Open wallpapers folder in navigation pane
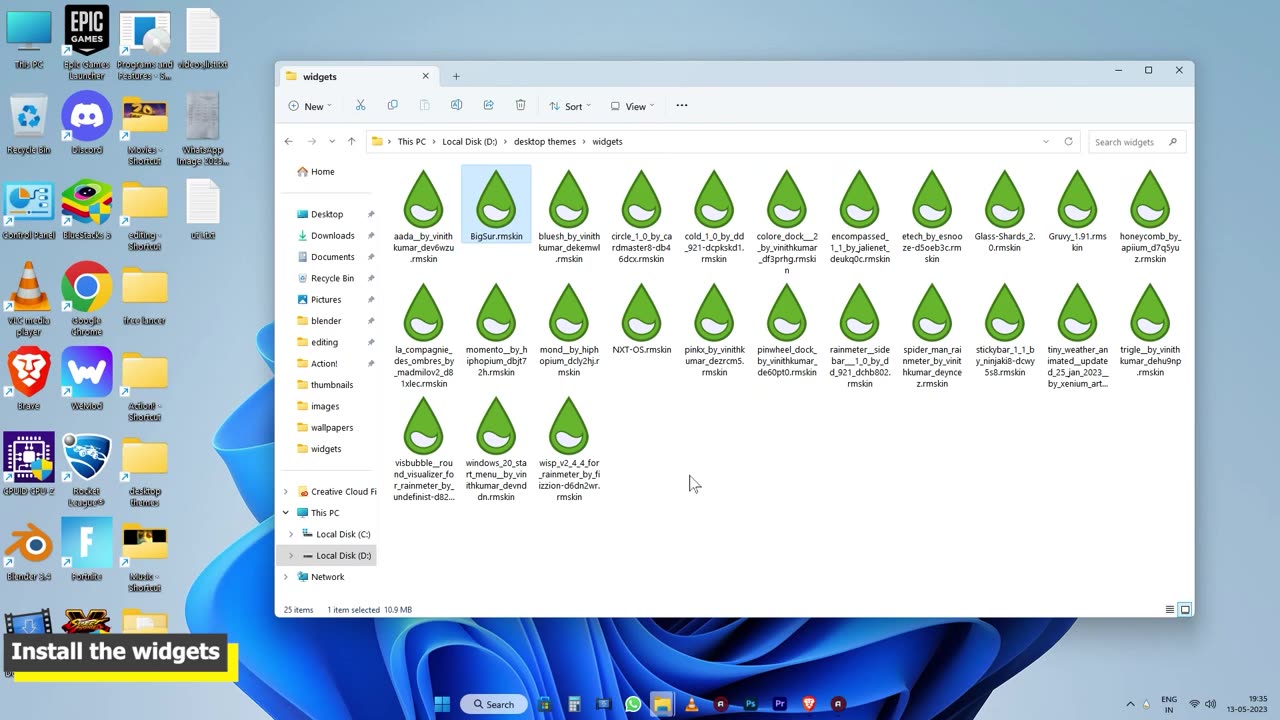 331,427
